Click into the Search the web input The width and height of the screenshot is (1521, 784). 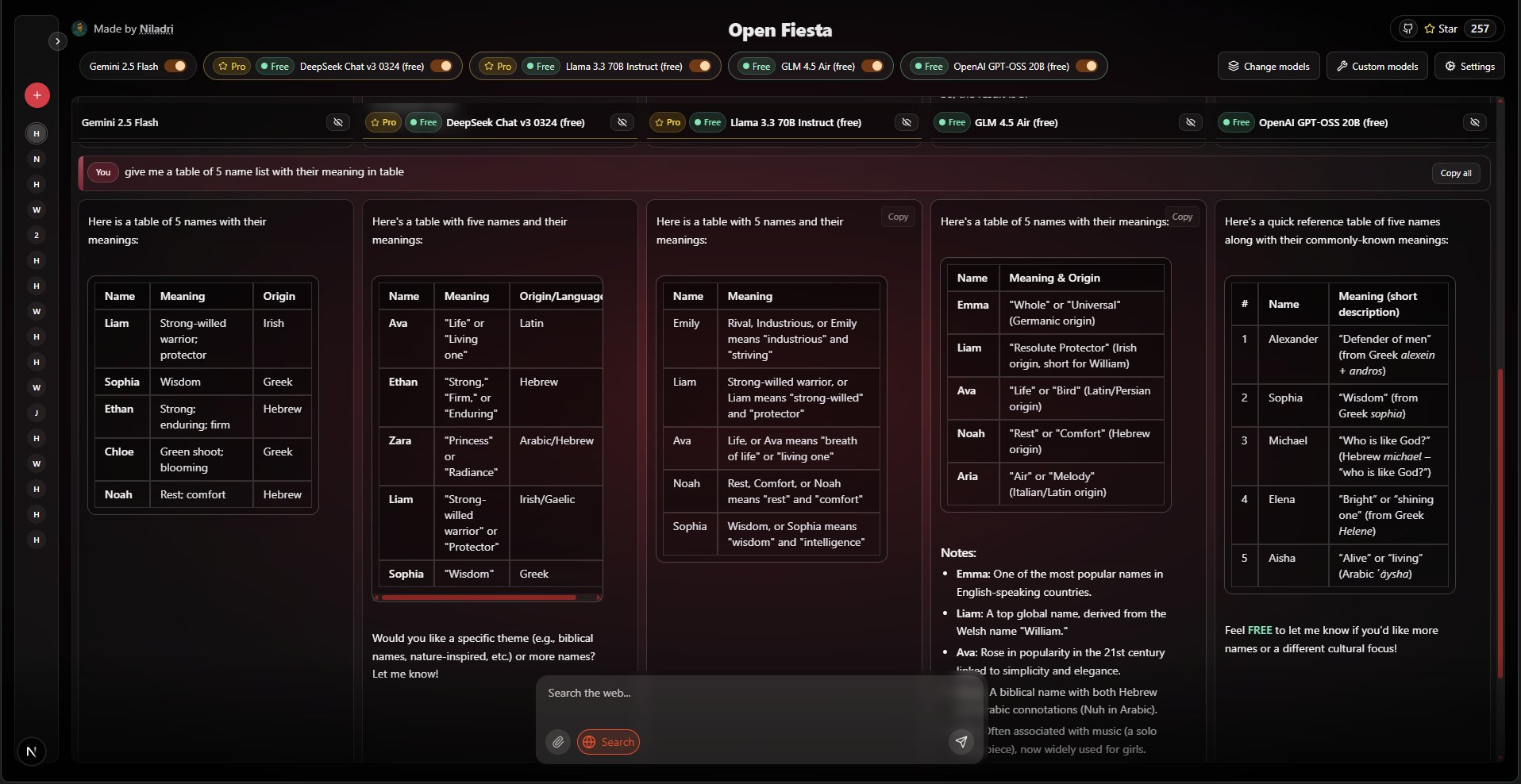click(x=759, y=694)
